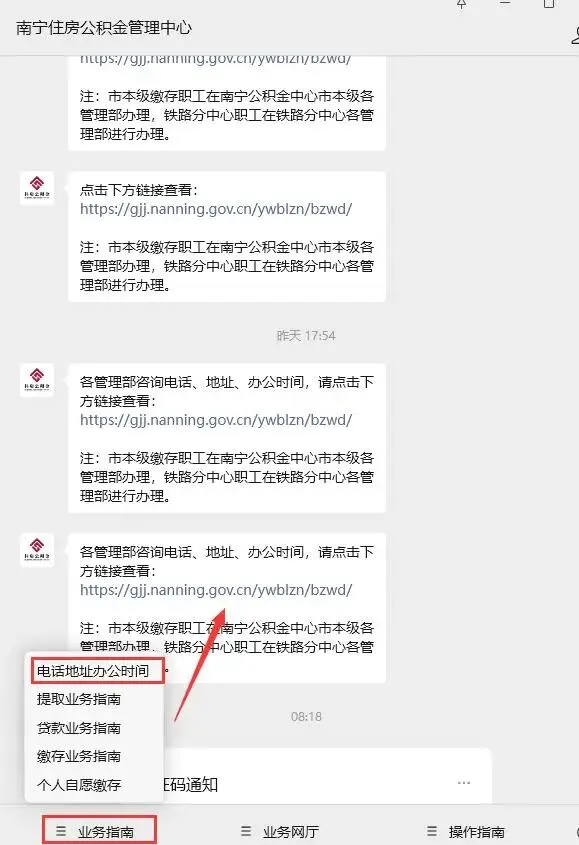
Task: Choose 缴存业务指南 from the popup
Action: [79, 756]
